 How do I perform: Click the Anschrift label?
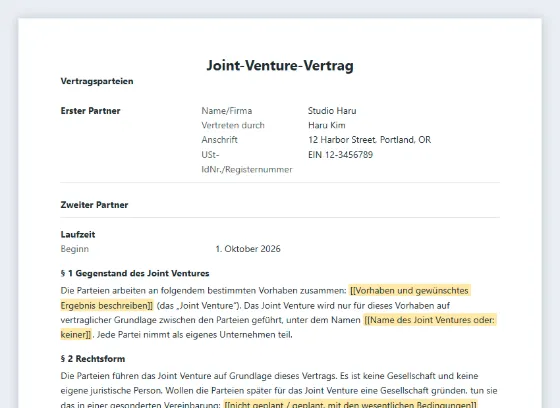tap(219, 140)
